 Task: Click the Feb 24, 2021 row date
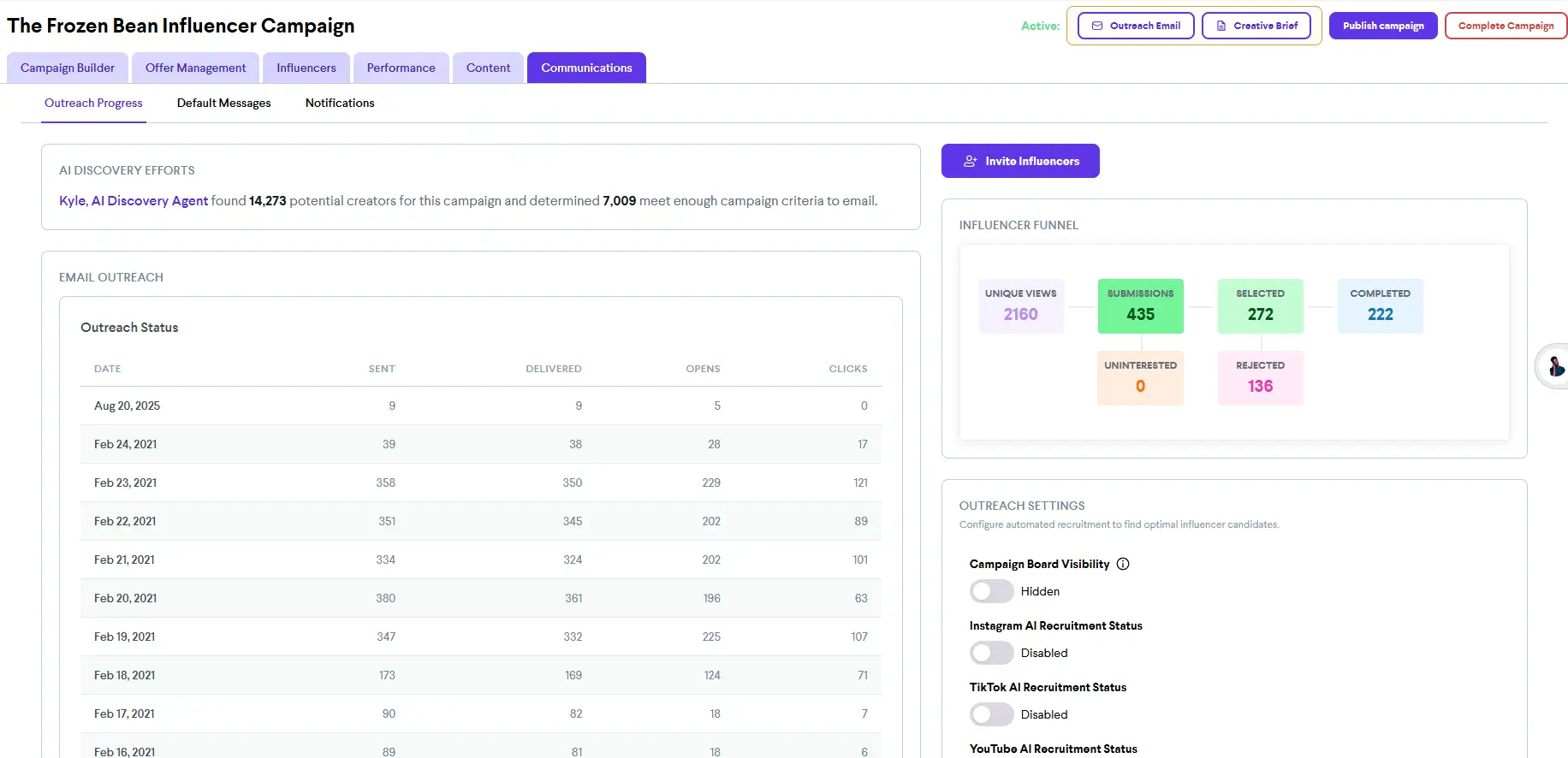click(125, 445)
